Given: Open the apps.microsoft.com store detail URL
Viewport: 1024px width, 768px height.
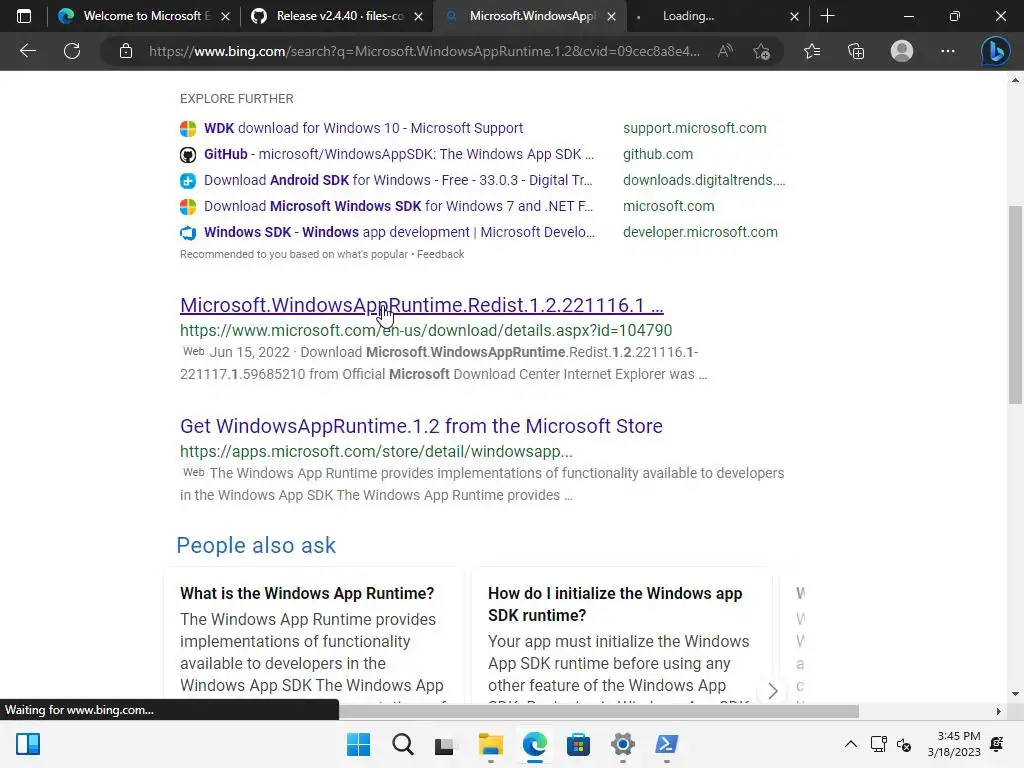Looking at the screenshot, I should [x=376, y=451].
